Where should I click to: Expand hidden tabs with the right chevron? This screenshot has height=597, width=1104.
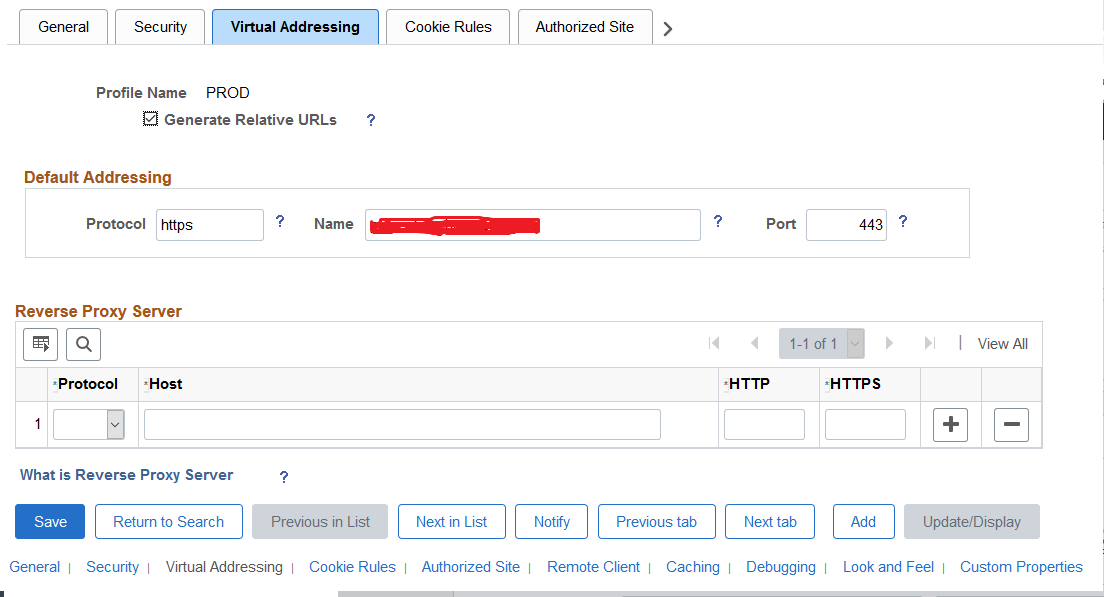pos(667,27)
